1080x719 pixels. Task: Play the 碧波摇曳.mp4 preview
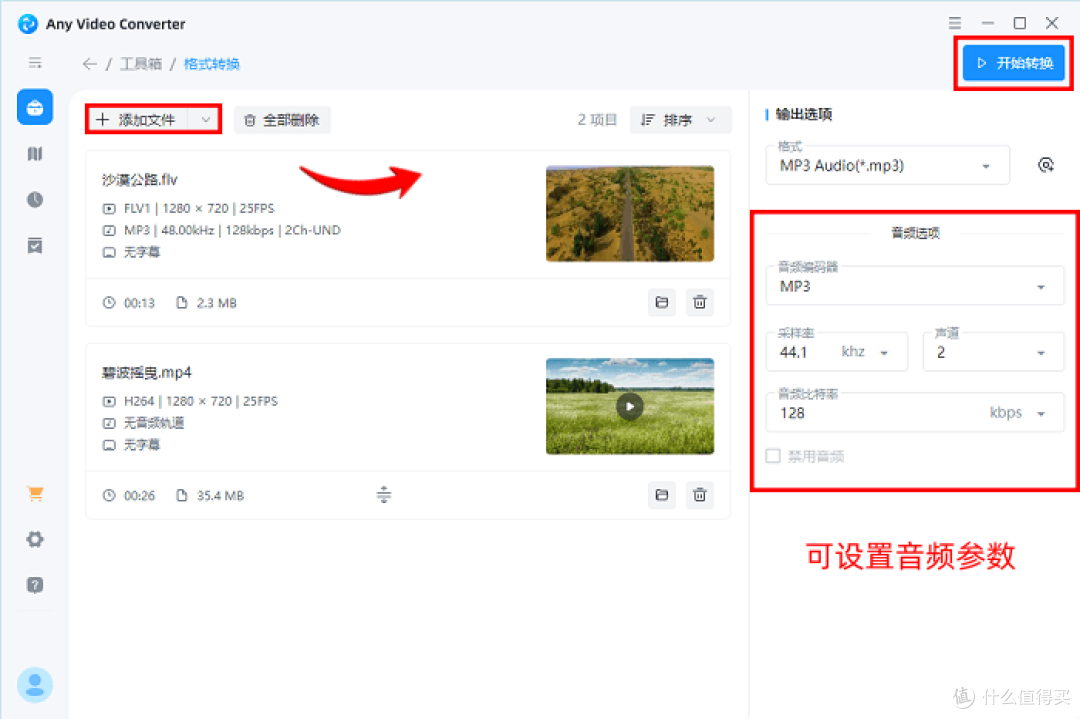630,406
